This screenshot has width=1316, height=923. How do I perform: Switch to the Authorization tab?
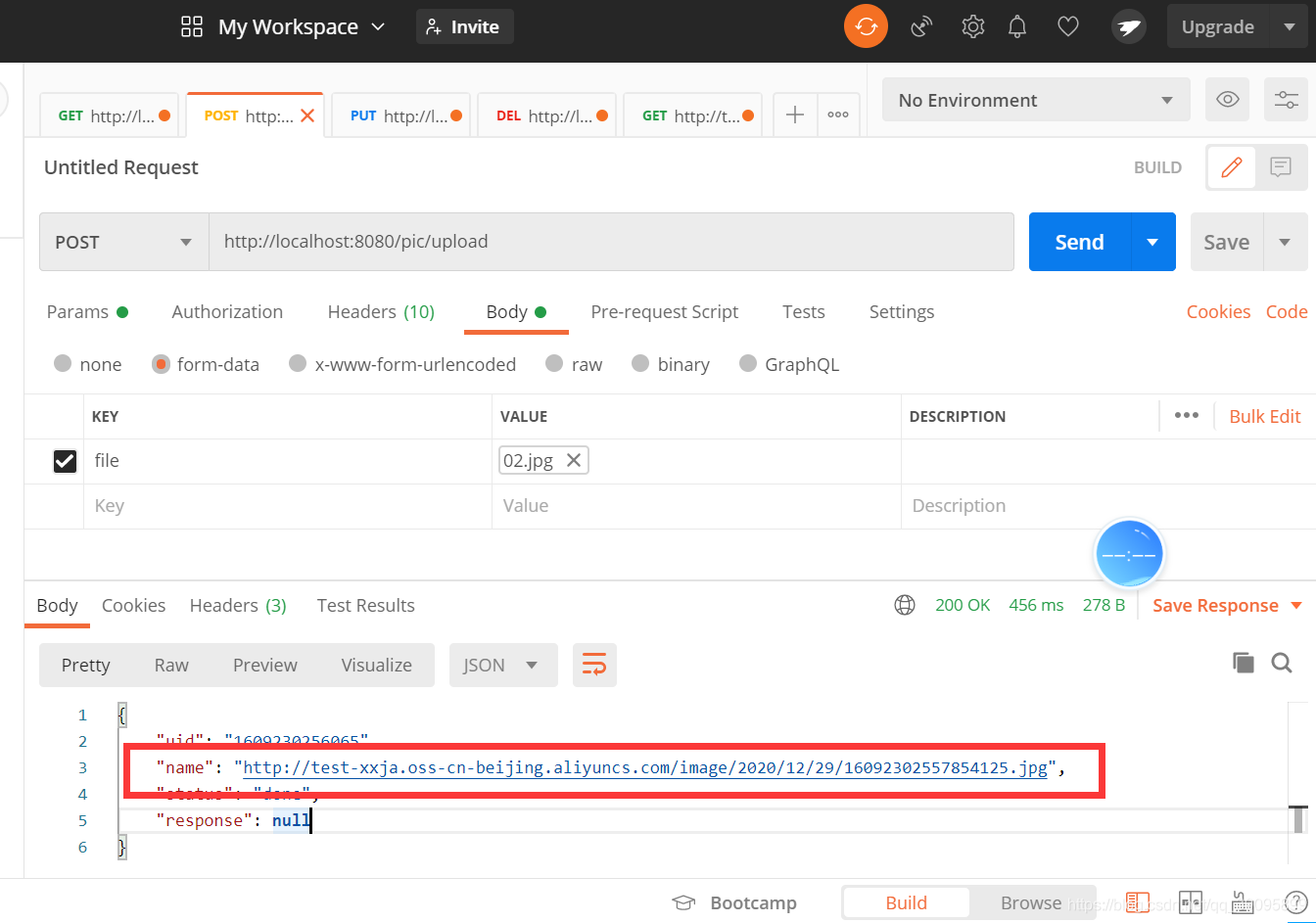coord(227,311)
